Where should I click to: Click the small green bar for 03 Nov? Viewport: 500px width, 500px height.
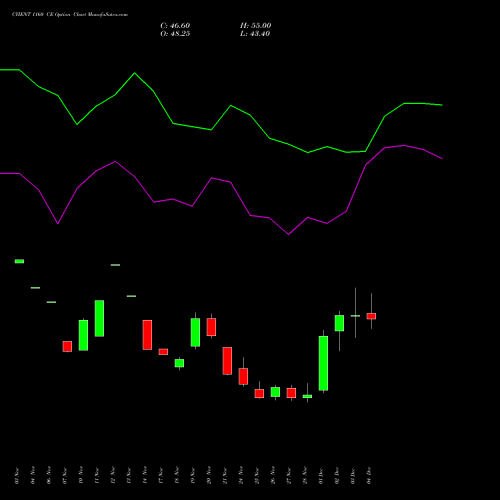tap(19, 261)
